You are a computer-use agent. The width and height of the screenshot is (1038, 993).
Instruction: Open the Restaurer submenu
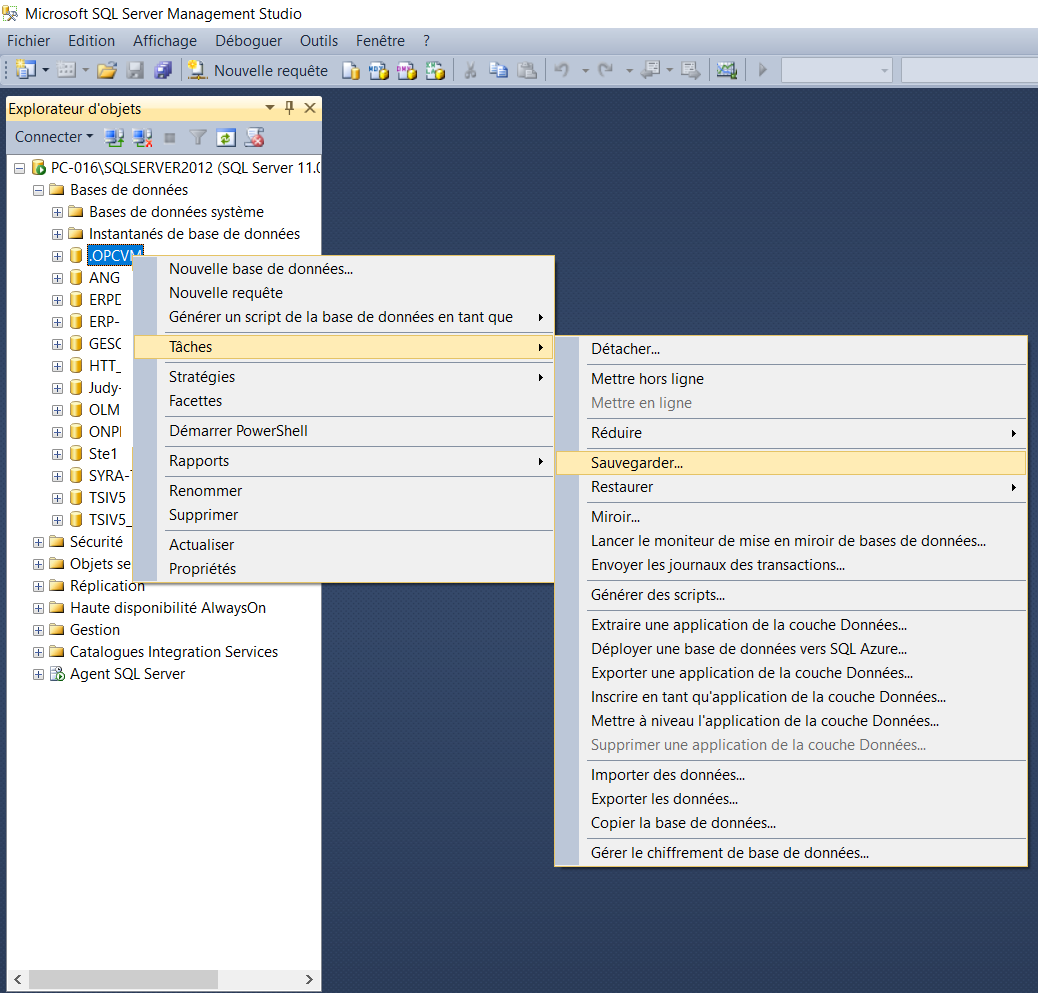click(x=791, y=487)
